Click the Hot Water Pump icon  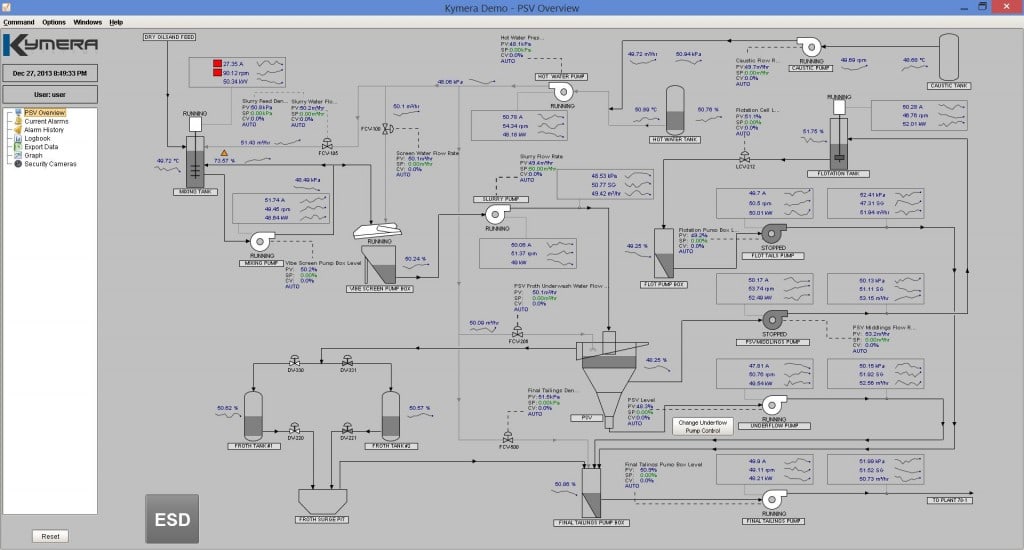pos(561,92)
